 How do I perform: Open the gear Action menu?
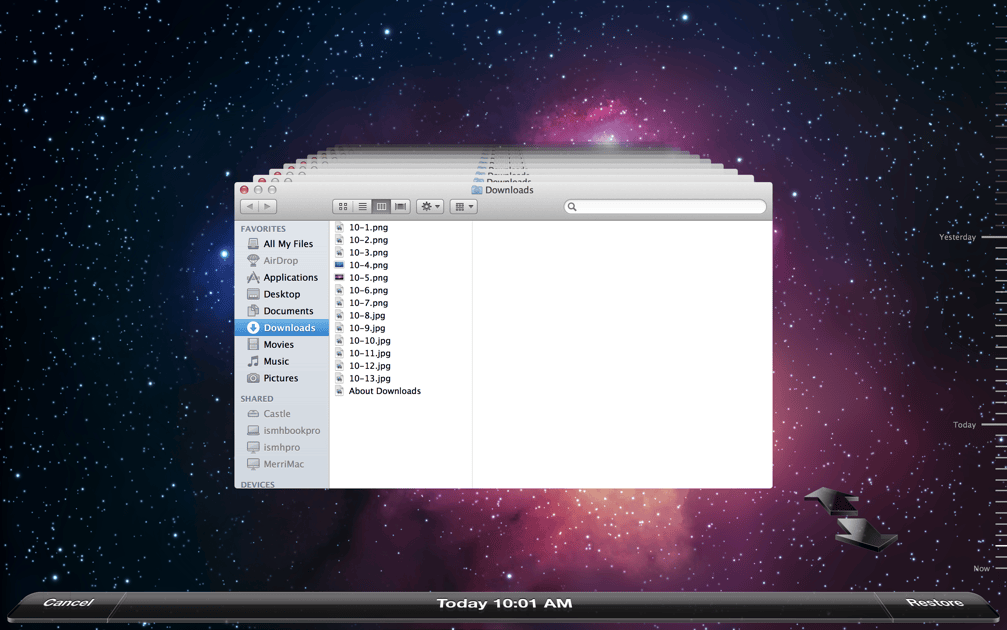point(430,207)
